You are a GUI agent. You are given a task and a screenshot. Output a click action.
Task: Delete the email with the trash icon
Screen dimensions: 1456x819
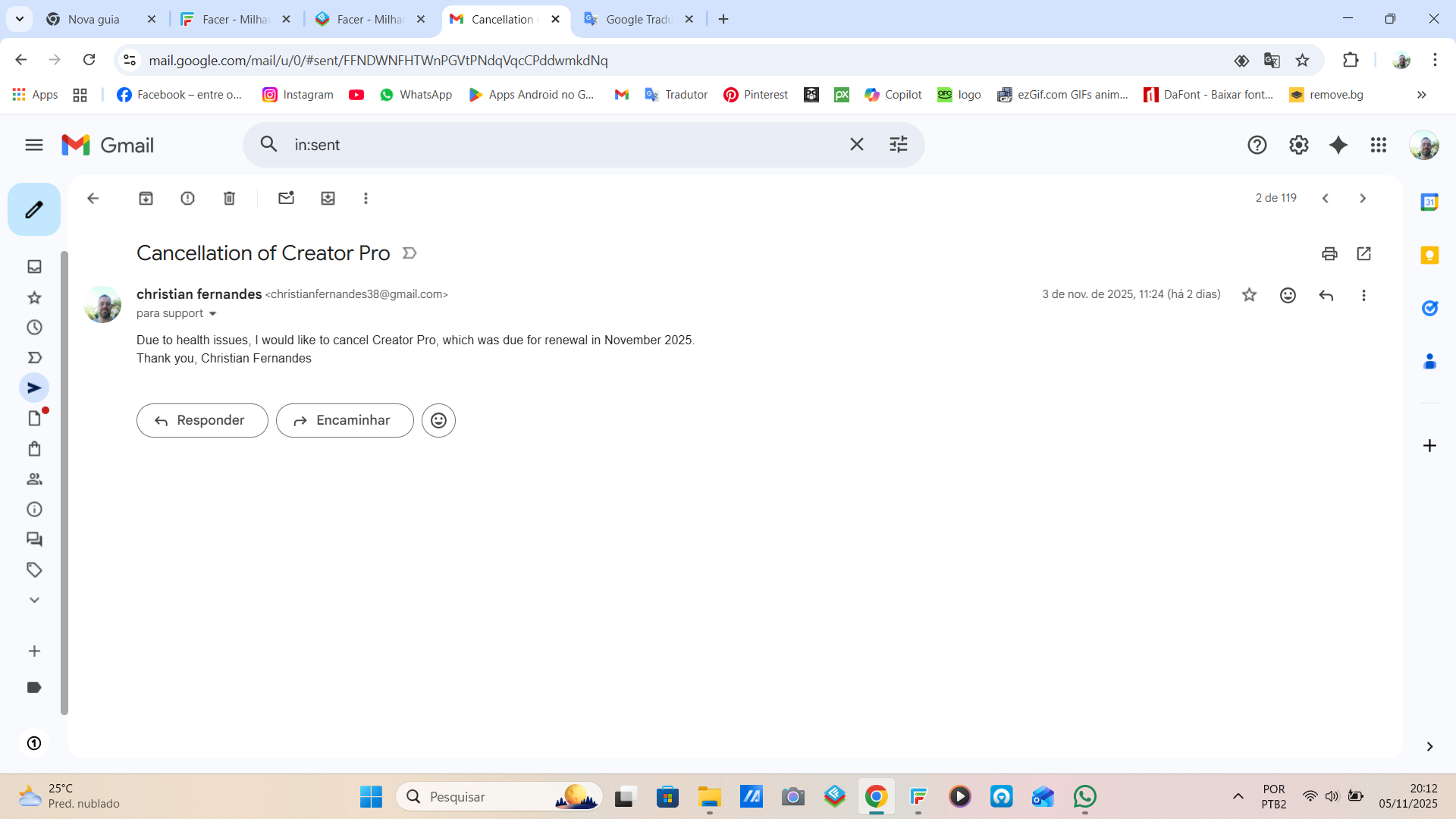tap(229, 199)
